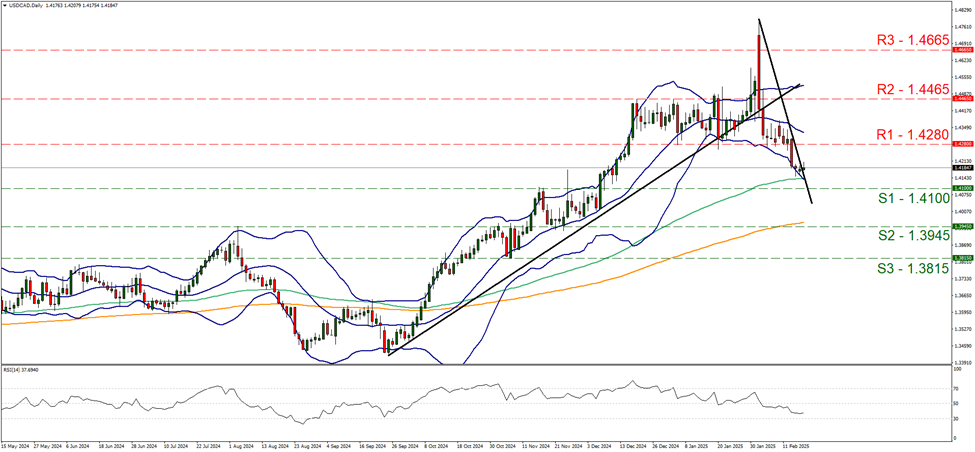Click the small triangle beside USDCAD,Daily title
Screen dimensions: 975x452
point(5,7)
